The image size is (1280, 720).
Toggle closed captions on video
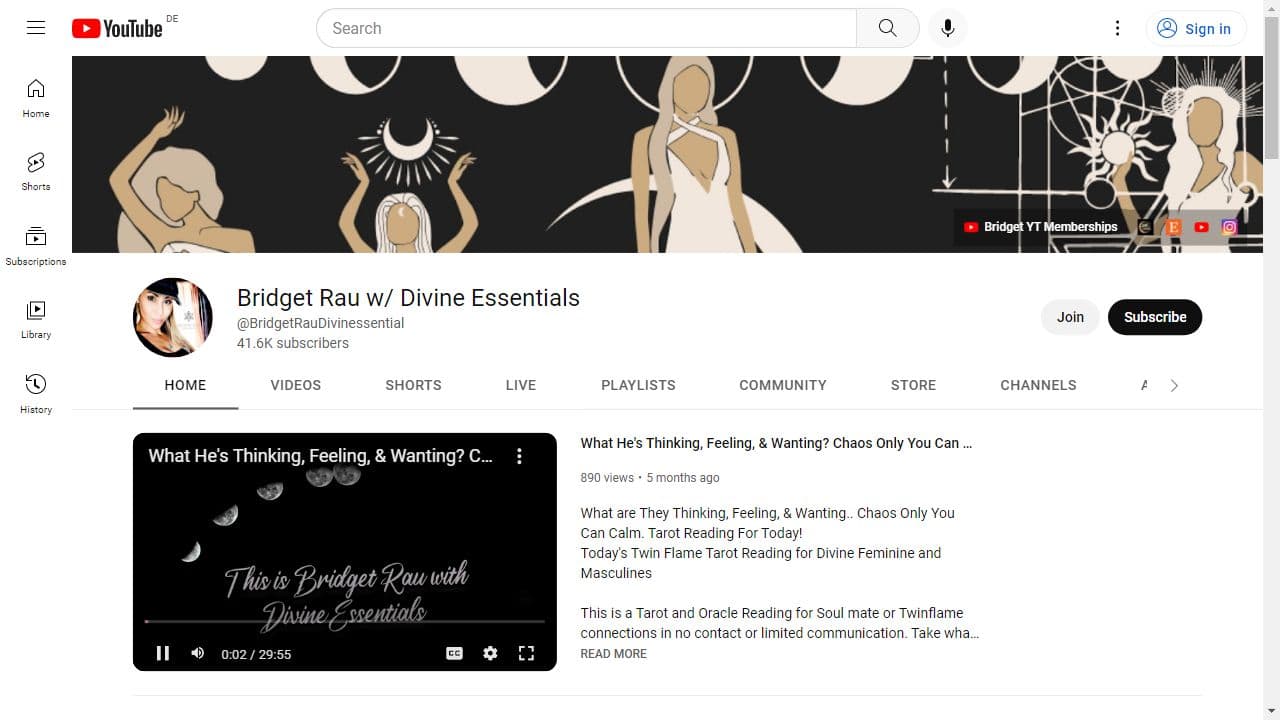[454, 653]
